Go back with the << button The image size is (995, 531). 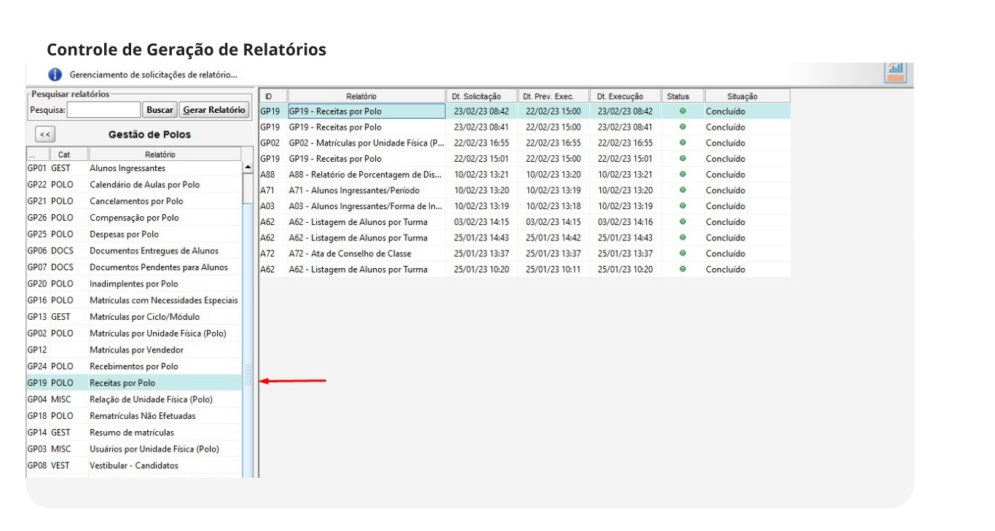[x=44, y=134]
